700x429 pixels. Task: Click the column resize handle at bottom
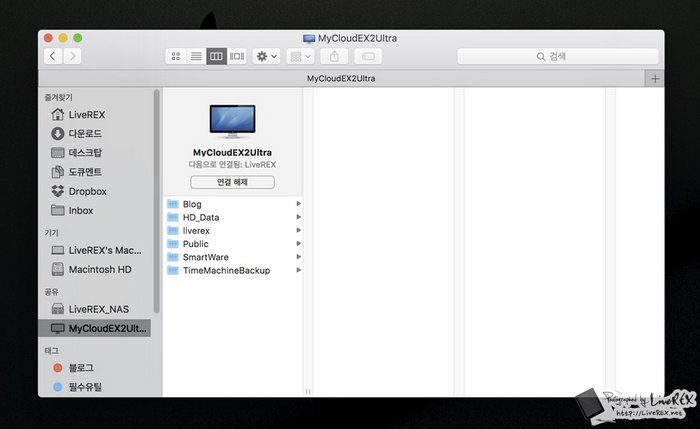tap(308, 392)
